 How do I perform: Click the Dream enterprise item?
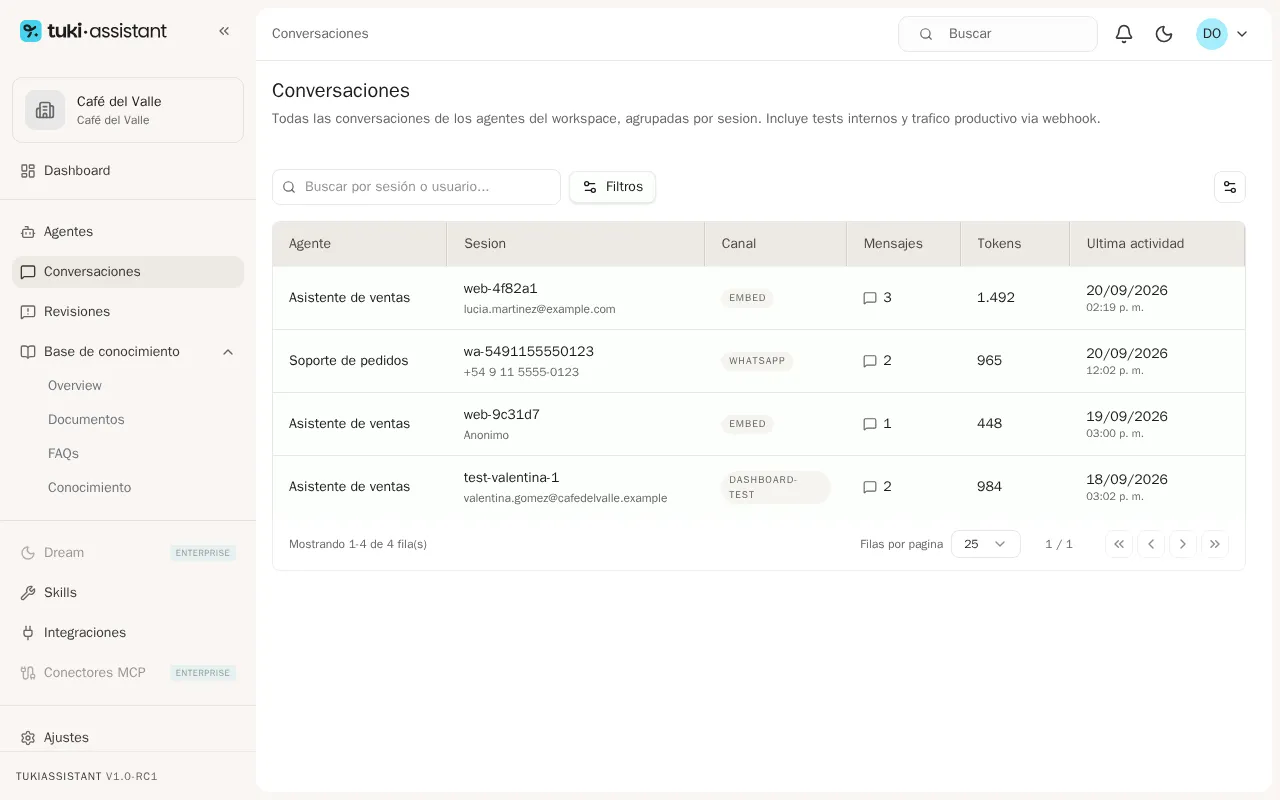click(128, 553)
